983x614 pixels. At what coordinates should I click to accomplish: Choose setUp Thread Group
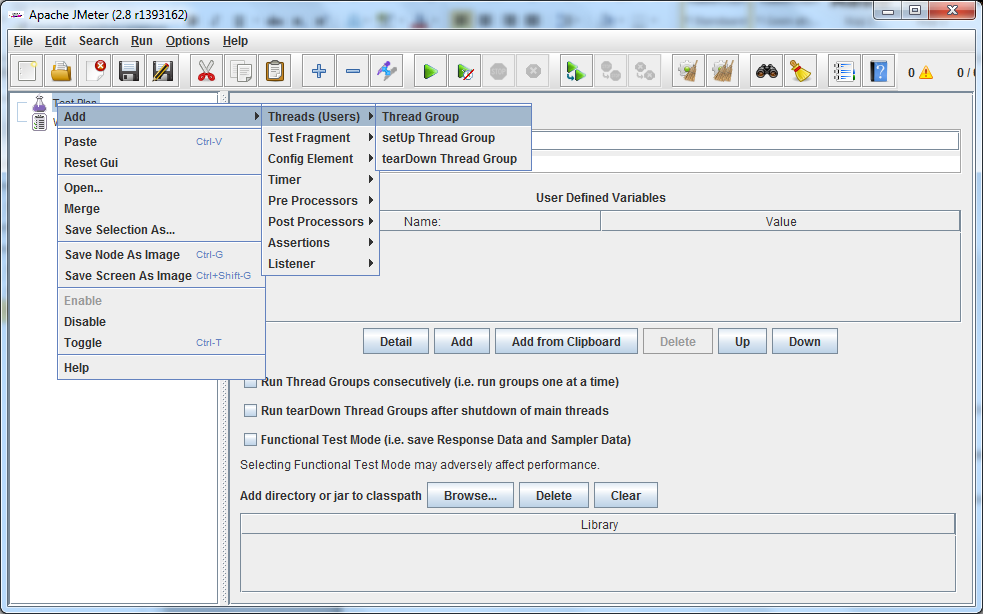[453, 138]
